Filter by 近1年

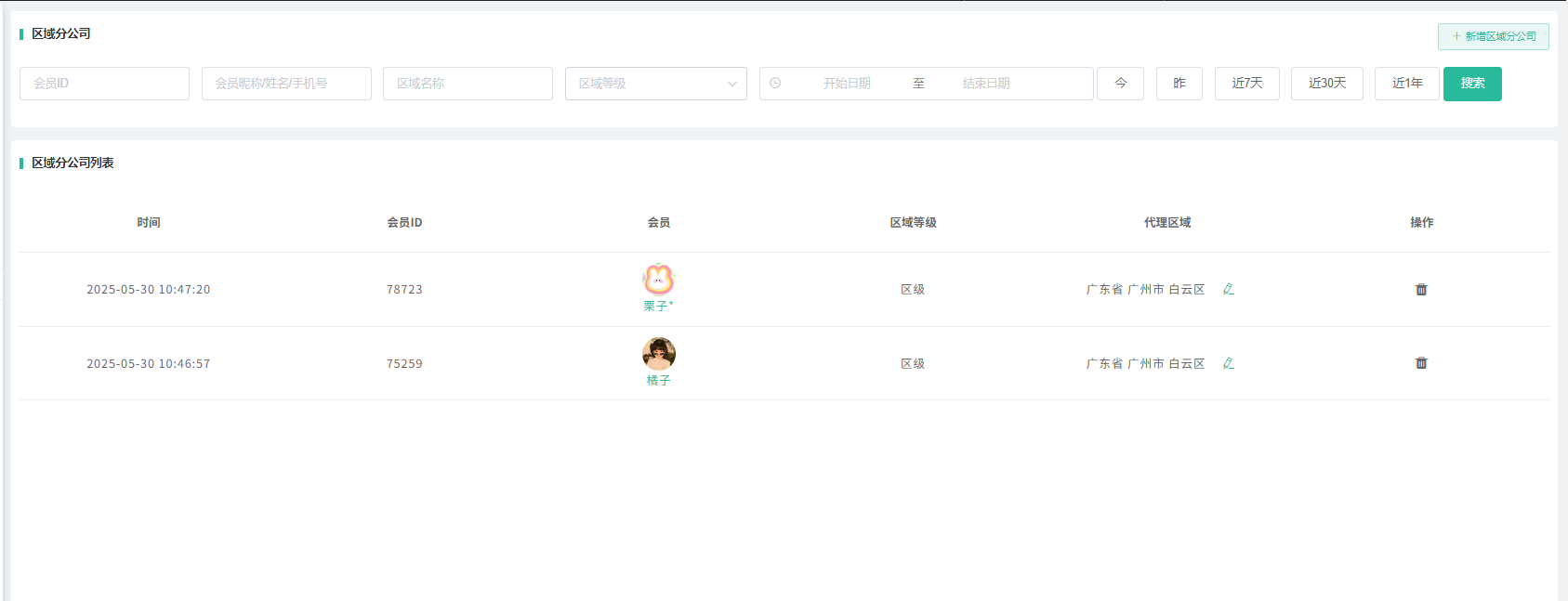click(1406, 84)
